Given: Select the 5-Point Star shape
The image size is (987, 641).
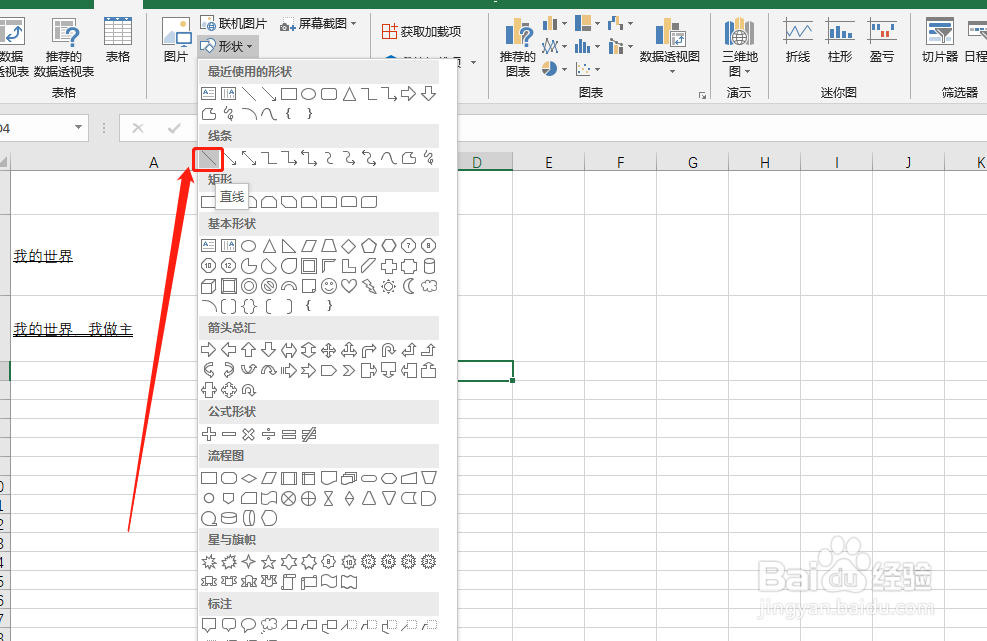Looking at the screenshot, I should pyautogui.click(x=269, y=561).
